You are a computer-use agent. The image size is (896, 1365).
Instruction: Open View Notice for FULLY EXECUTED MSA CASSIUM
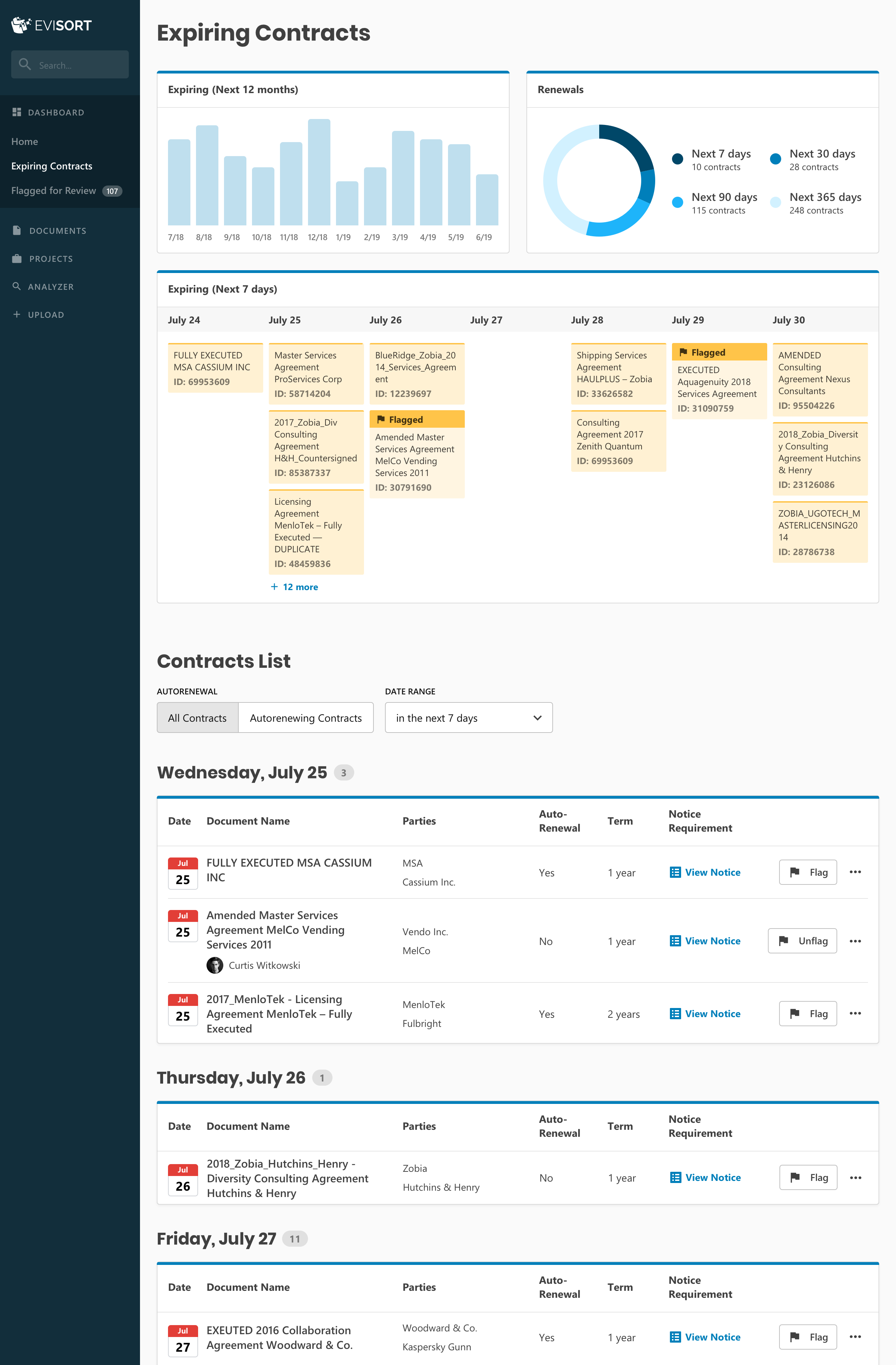712,872
